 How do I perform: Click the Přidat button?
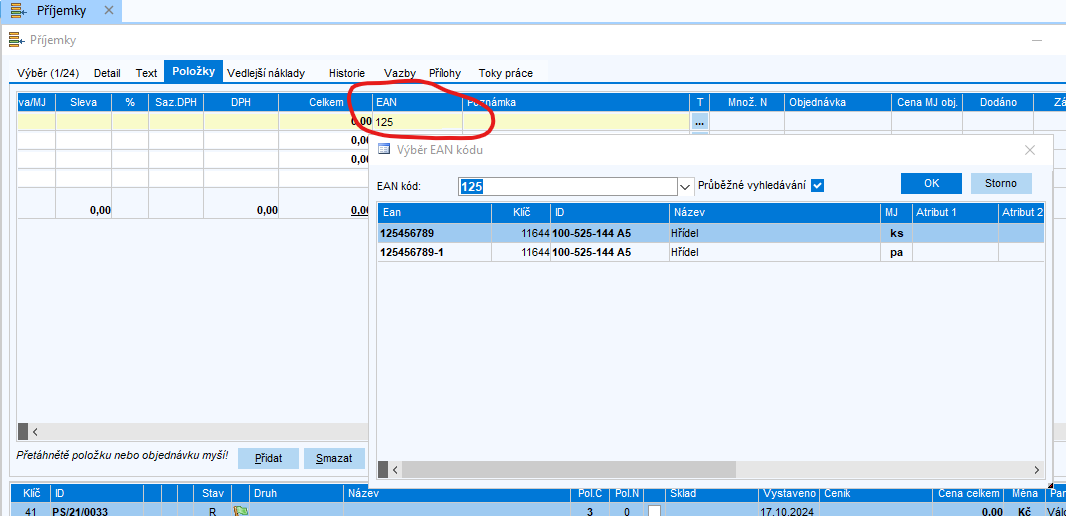tap(268, 458)
